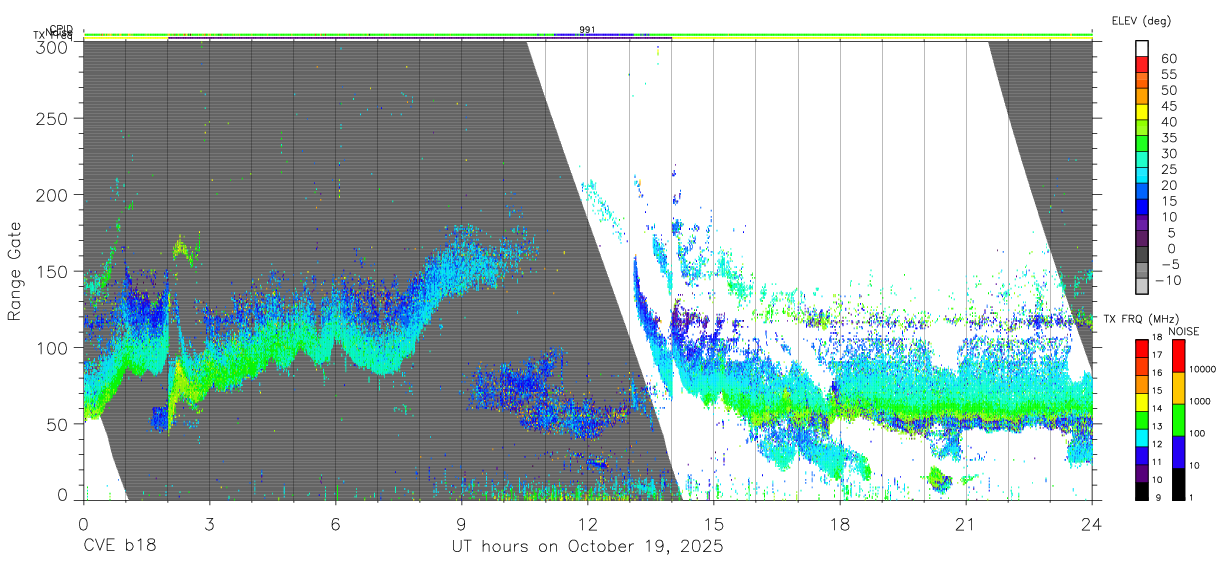Viewport: 1228px width, 567px height.
Task: Click the '-10' label of ELEV scale
Action: point(1167,281)
